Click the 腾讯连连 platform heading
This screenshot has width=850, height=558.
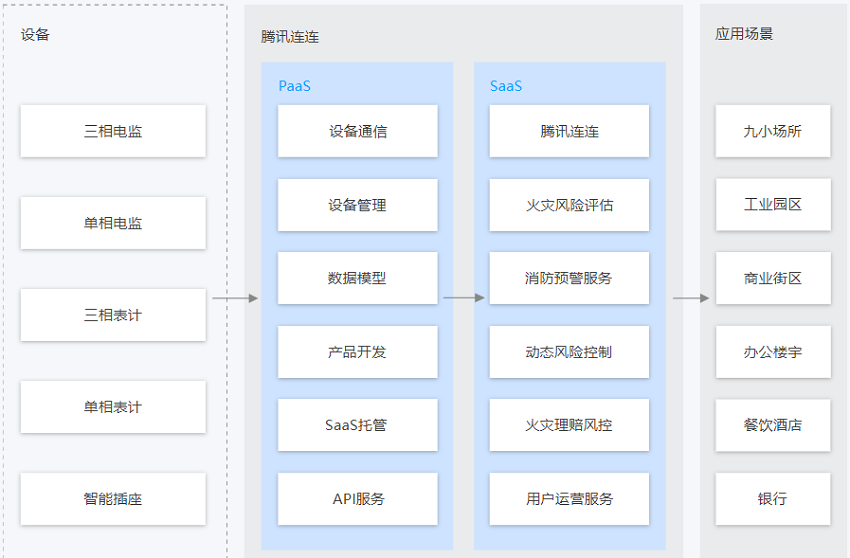[x=290, y=37]
